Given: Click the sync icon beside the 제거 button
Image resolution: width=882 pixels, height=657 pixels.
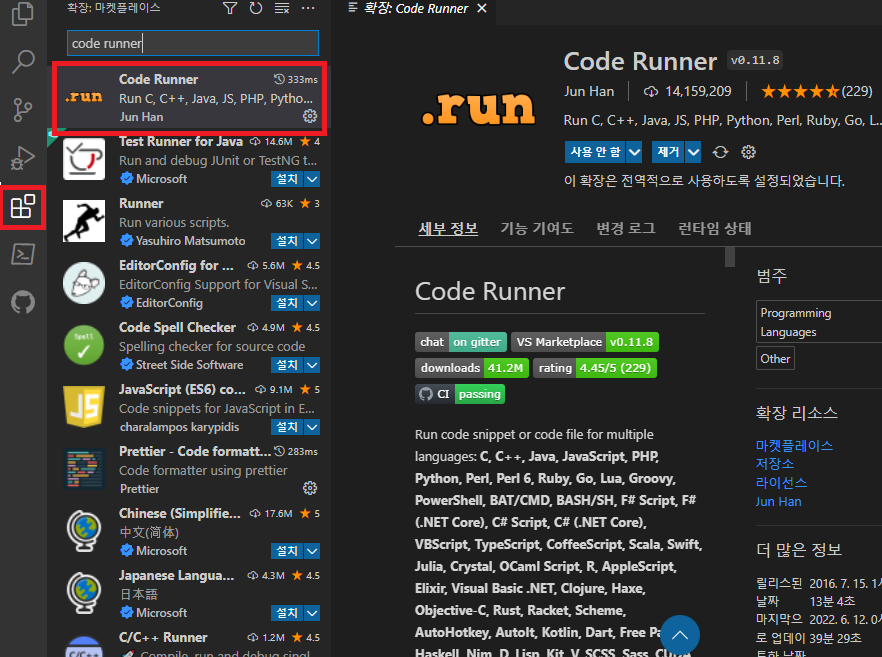Looking at the screenshot, I should [x=720, y=152].
